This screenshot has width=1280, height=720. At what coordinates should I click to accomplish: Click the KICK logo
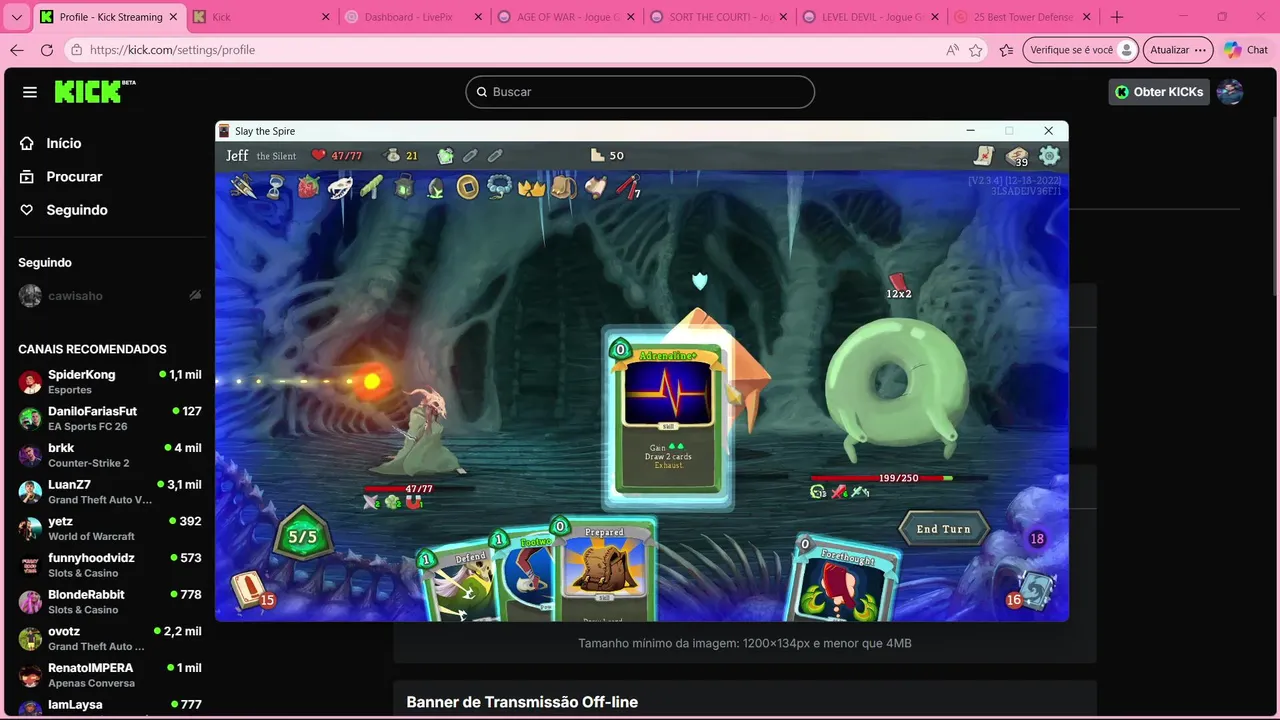tap(94, 91)
